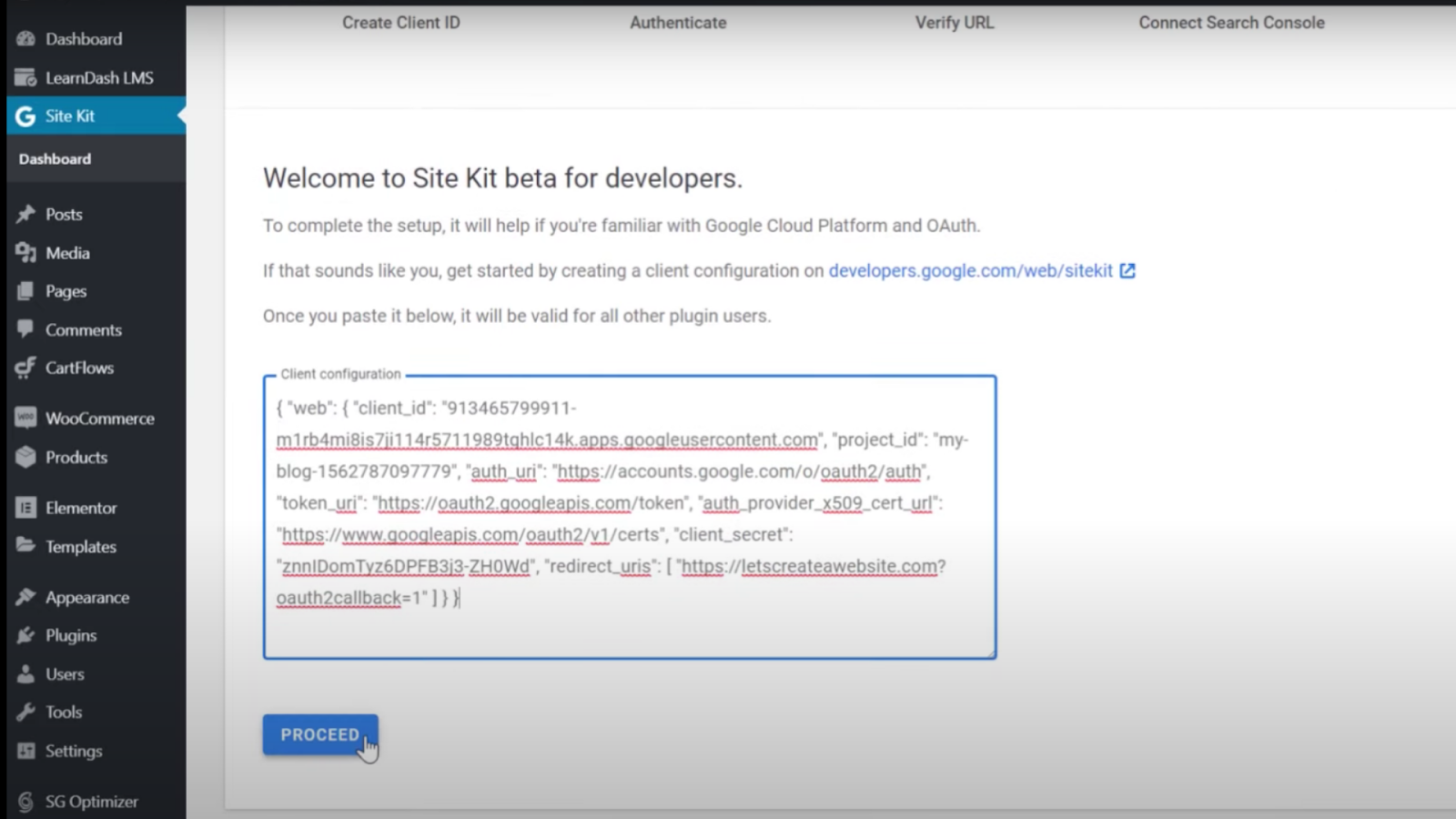The height and width of the screenshot is (819, 1456).
Task: Follow the developers.google.com/web/sitekit link
Action: point(970,271)
